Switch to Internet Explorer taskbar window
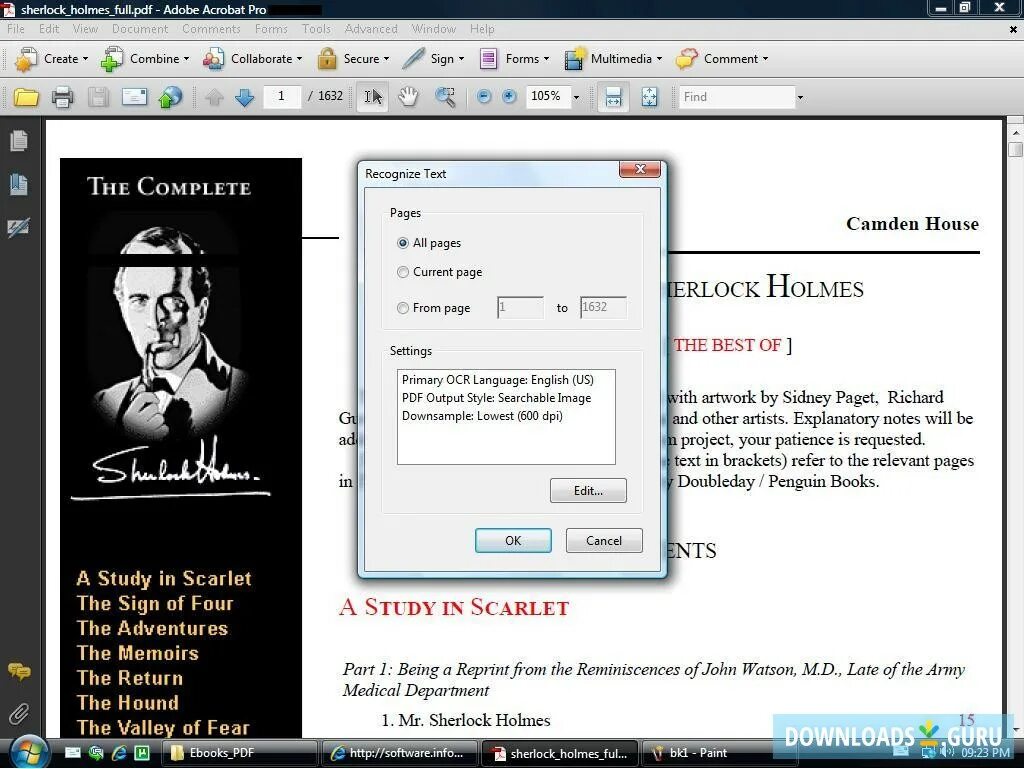Image resolution: width=1024 pixels, height=769 pixels. (400, 753)
